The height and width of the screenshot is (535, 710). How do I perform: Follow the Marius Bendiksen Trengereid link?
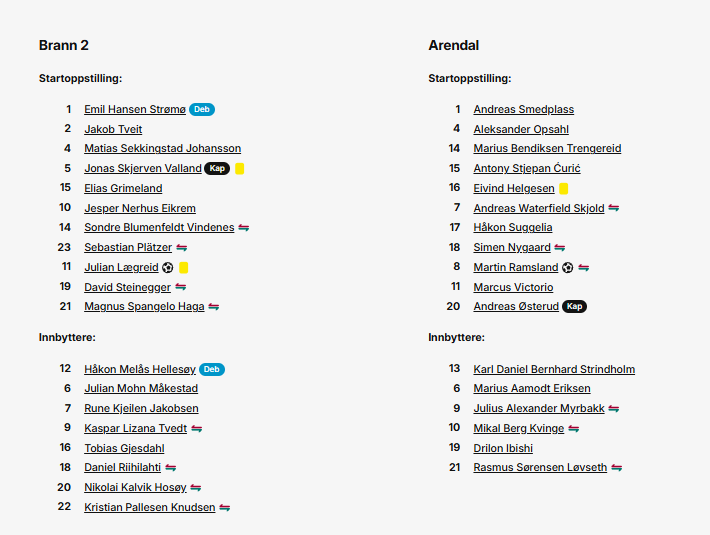pyautogui.click(x=547, y=148)
